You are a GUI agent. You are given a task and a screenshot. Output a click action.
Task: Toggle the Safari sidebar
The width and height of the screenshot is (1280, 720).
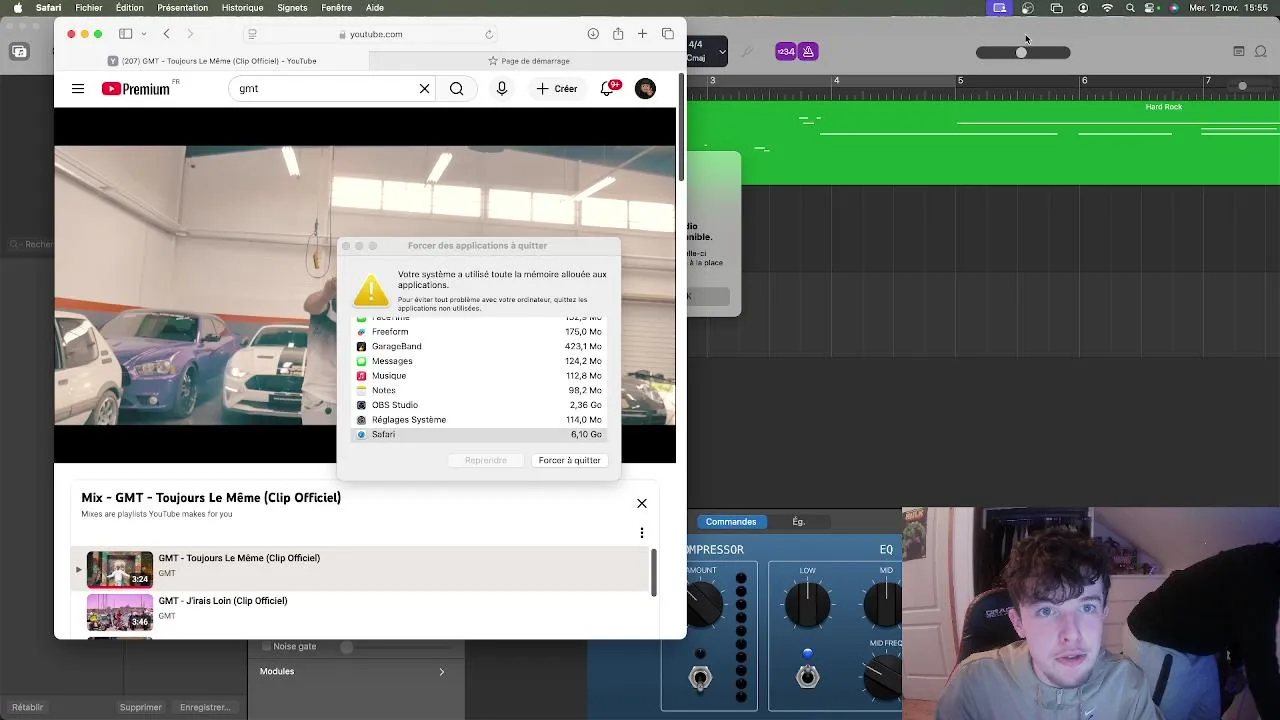[126, 34]
